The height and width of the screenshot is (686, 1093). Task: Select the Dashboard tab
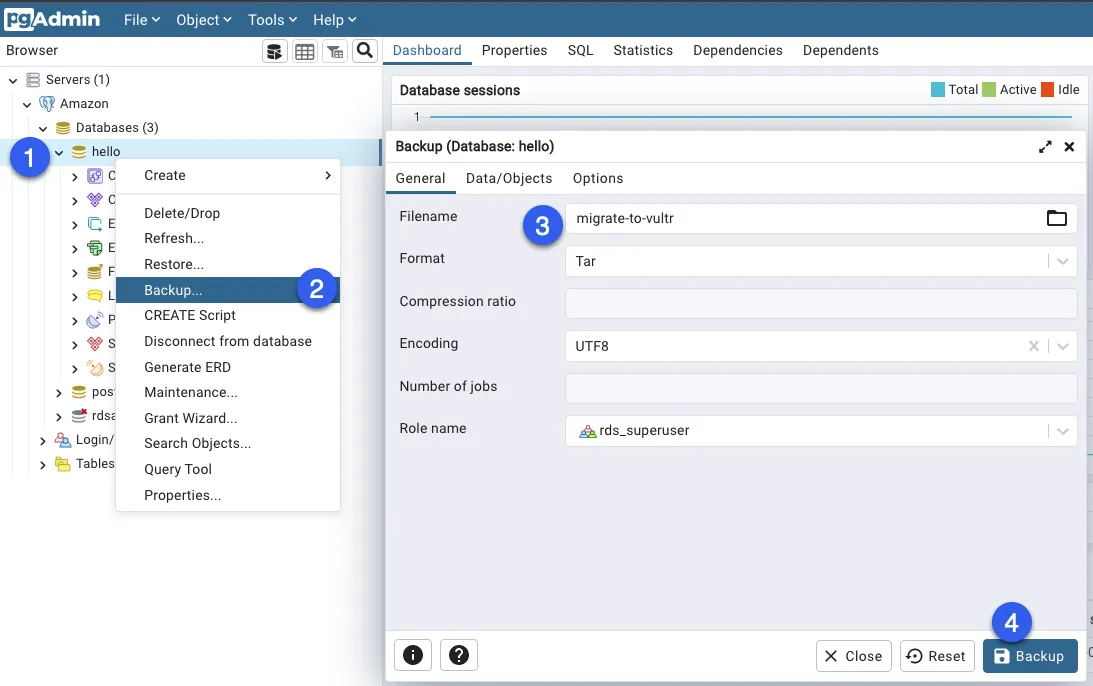pyautogui.click(x=427, y=50)
